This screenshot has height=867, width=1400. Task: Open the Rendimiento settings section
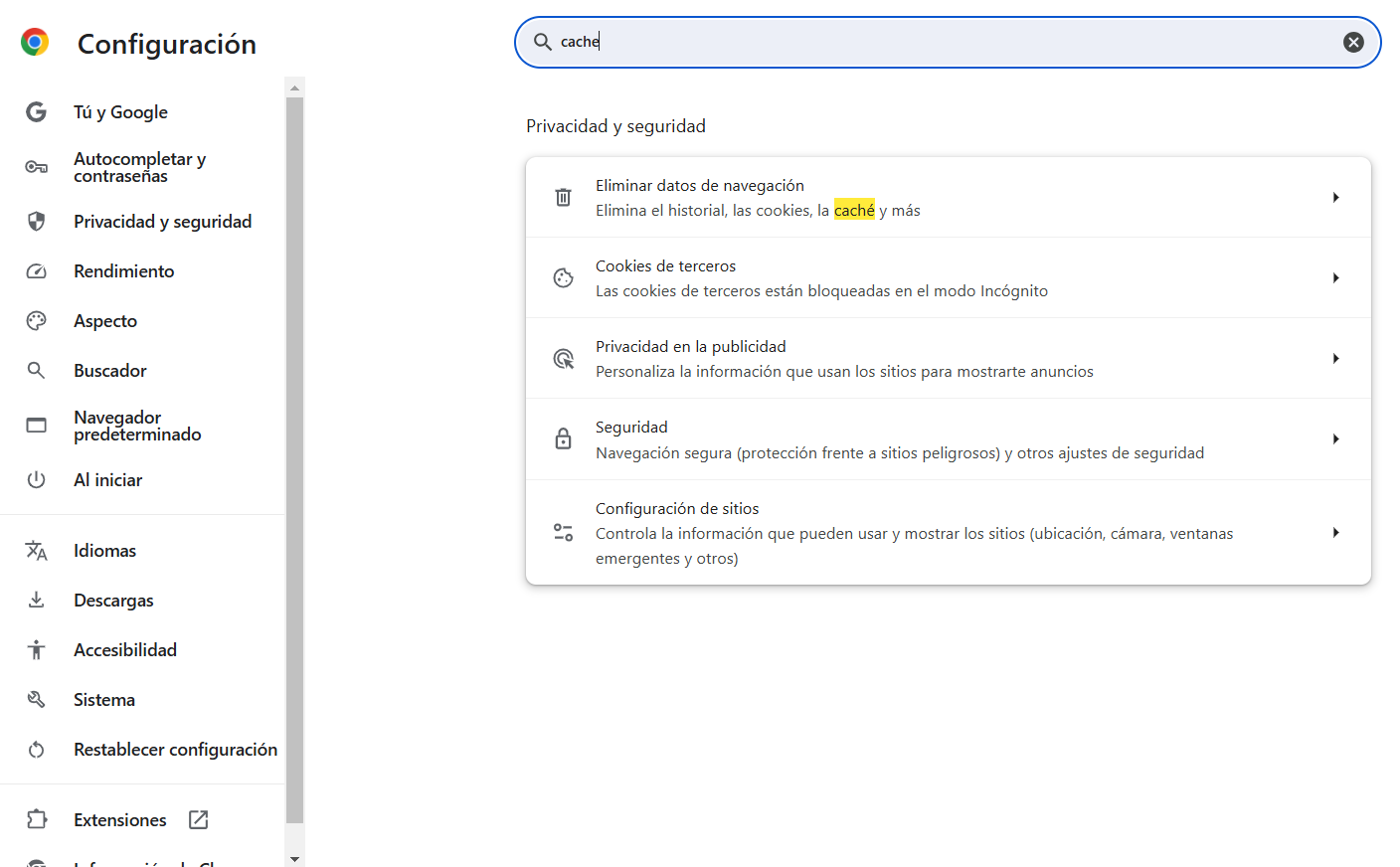[123, 271]
